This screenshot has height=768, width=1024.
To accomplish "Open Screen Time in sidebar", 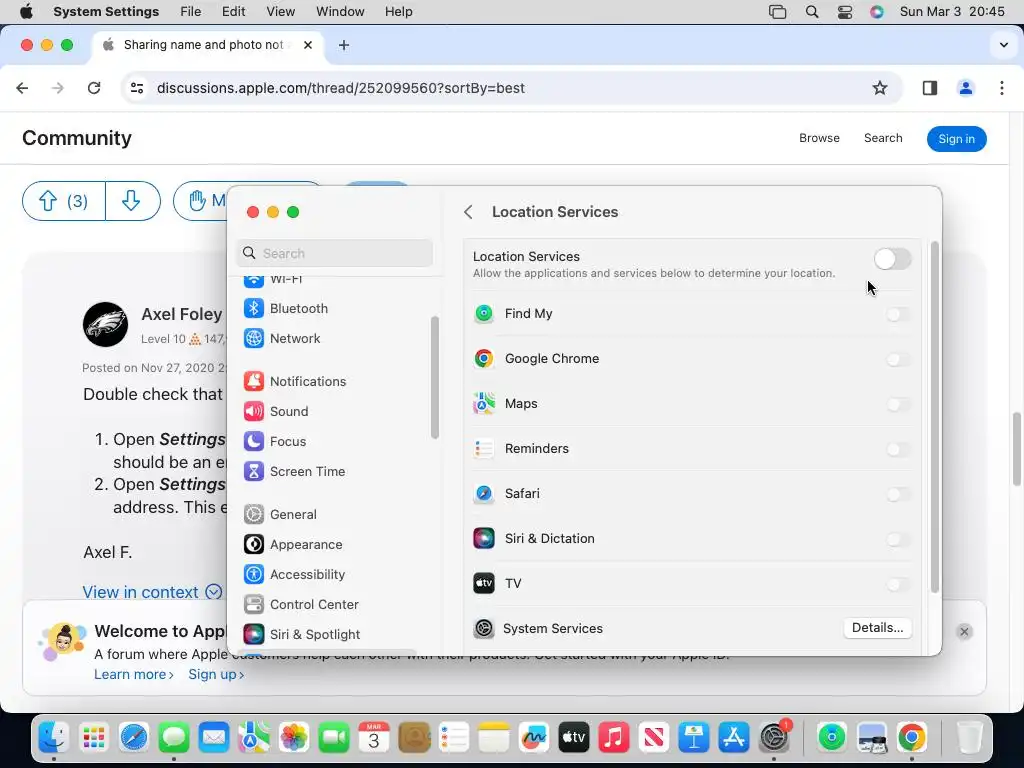I will 295,472.
